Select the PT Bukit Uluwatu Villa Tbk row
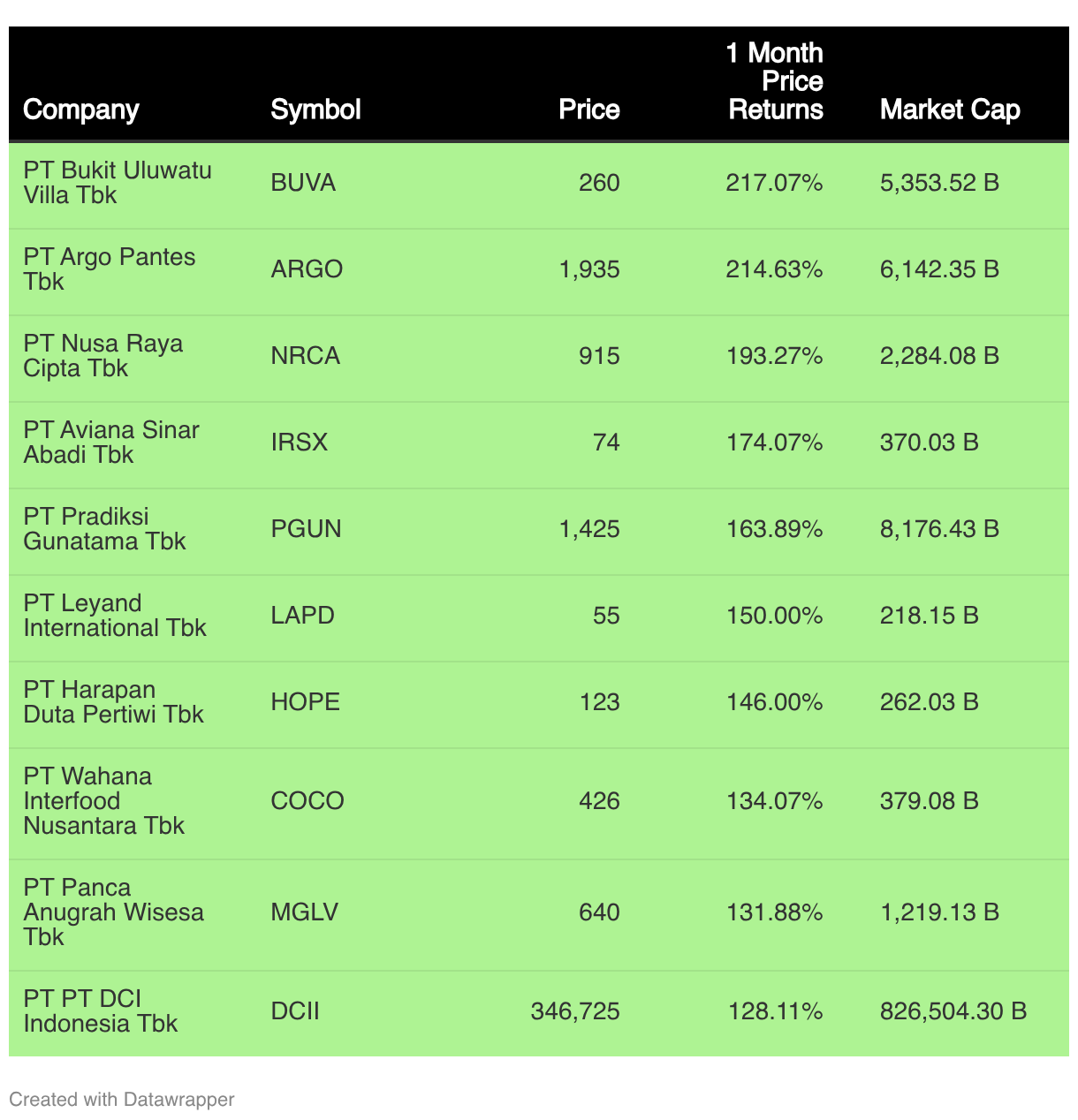Screen dimensions: 1078x1120 [x=539, y=183]
